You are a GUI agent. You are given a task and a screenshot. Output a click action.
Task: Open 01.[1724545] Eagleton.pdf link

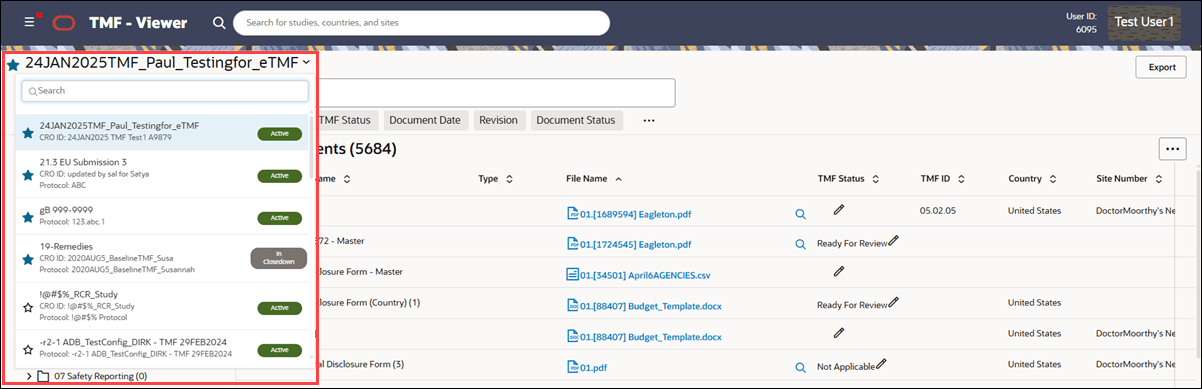pos(636,243)
